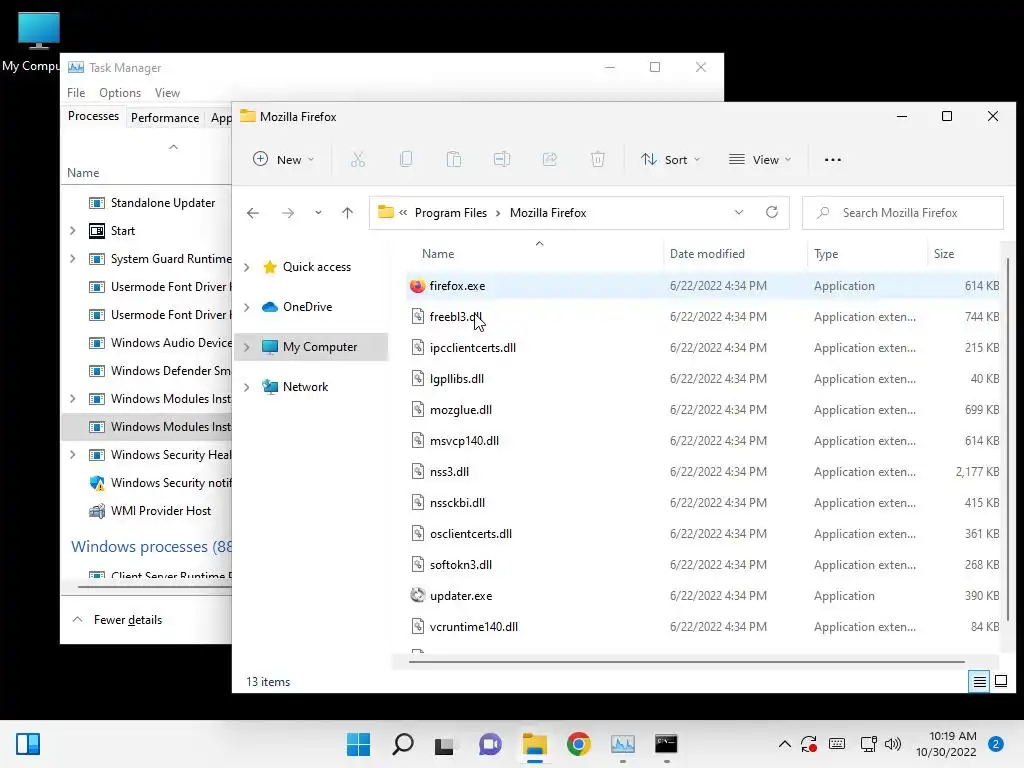Image resolution: width=1024 pixels, height=768 pixels.
Task: Switch to Performance tab in Task Manager
Action: coord(165,118)
